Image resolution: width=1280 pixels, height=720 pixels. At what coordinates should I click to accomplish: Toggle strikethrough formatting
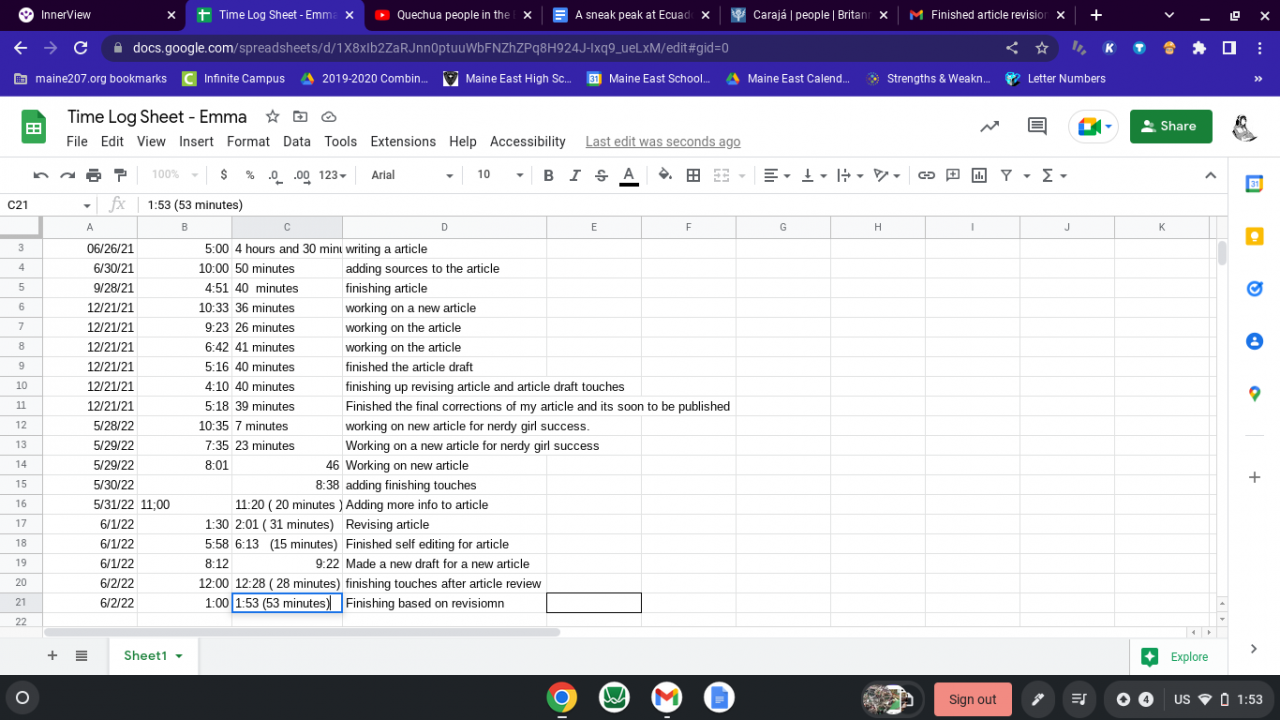[601, 175]
